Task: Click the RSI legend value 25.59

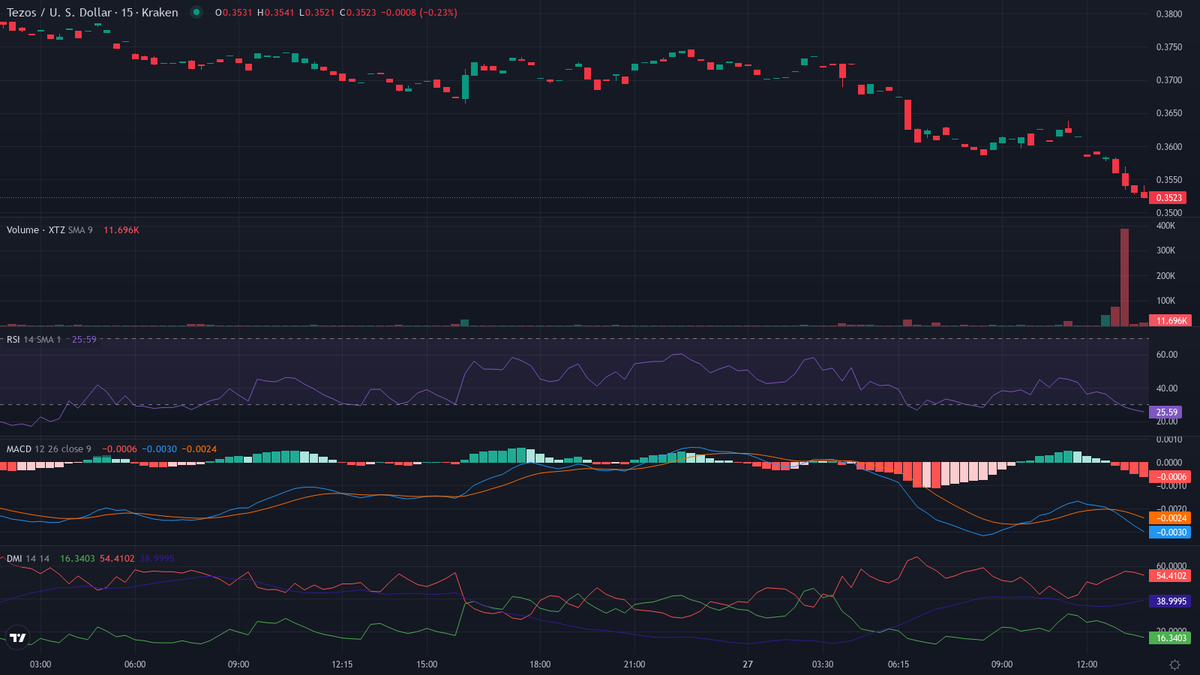Action: click(85, 339)
